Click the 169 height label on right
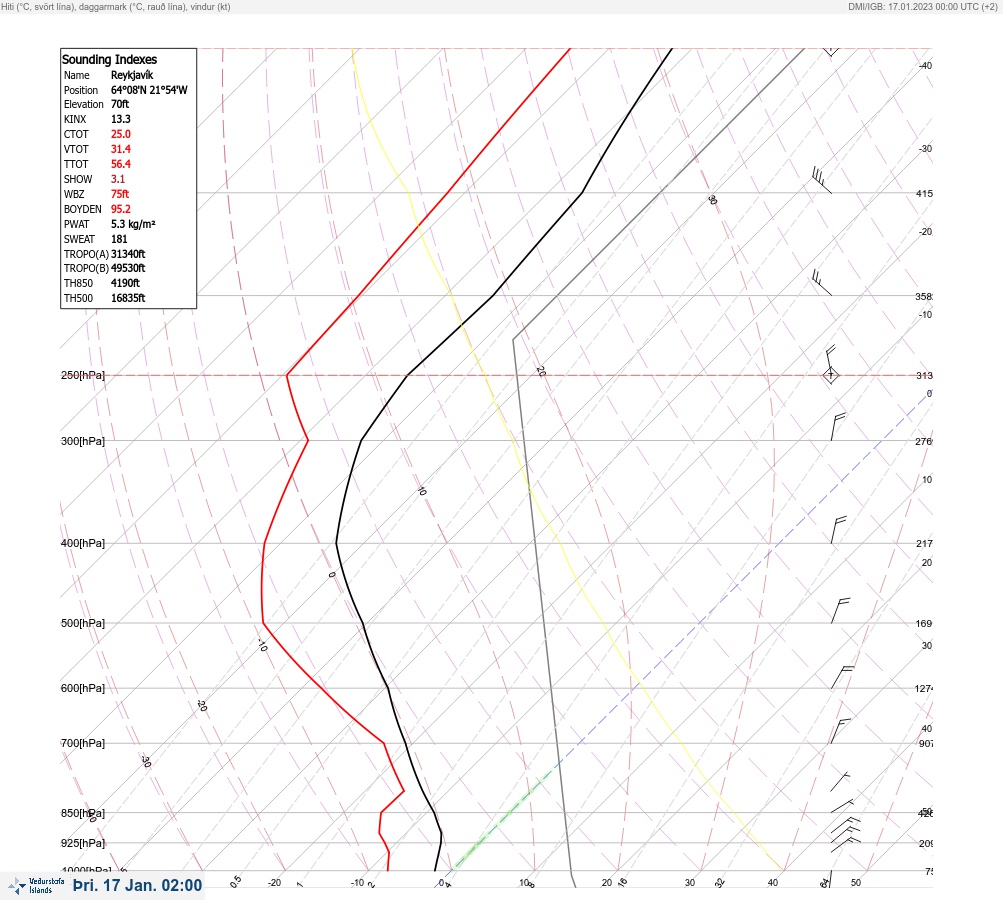 click(924, 623)
